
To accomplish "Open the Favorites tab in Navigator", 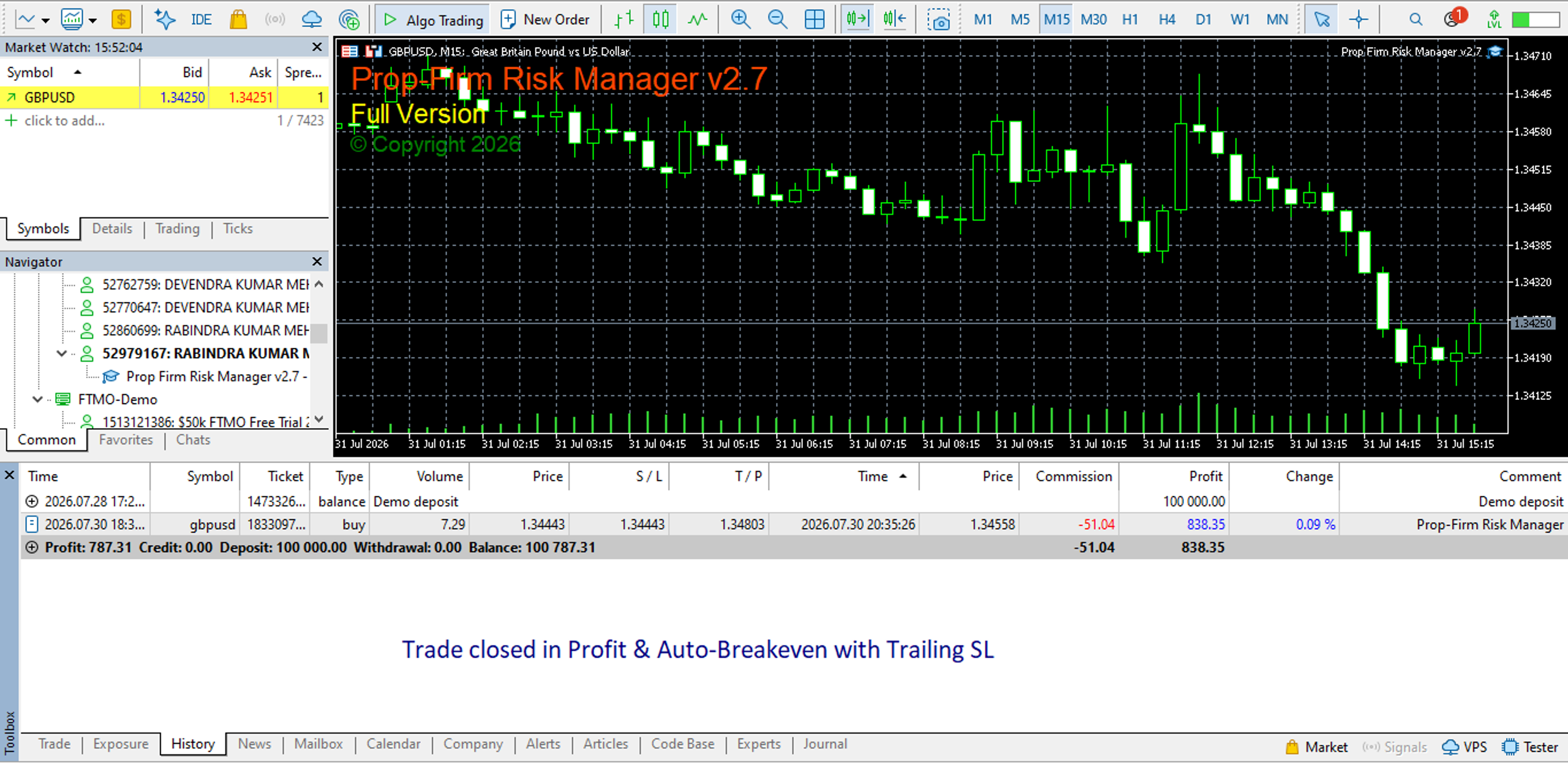I will point(126,440).
